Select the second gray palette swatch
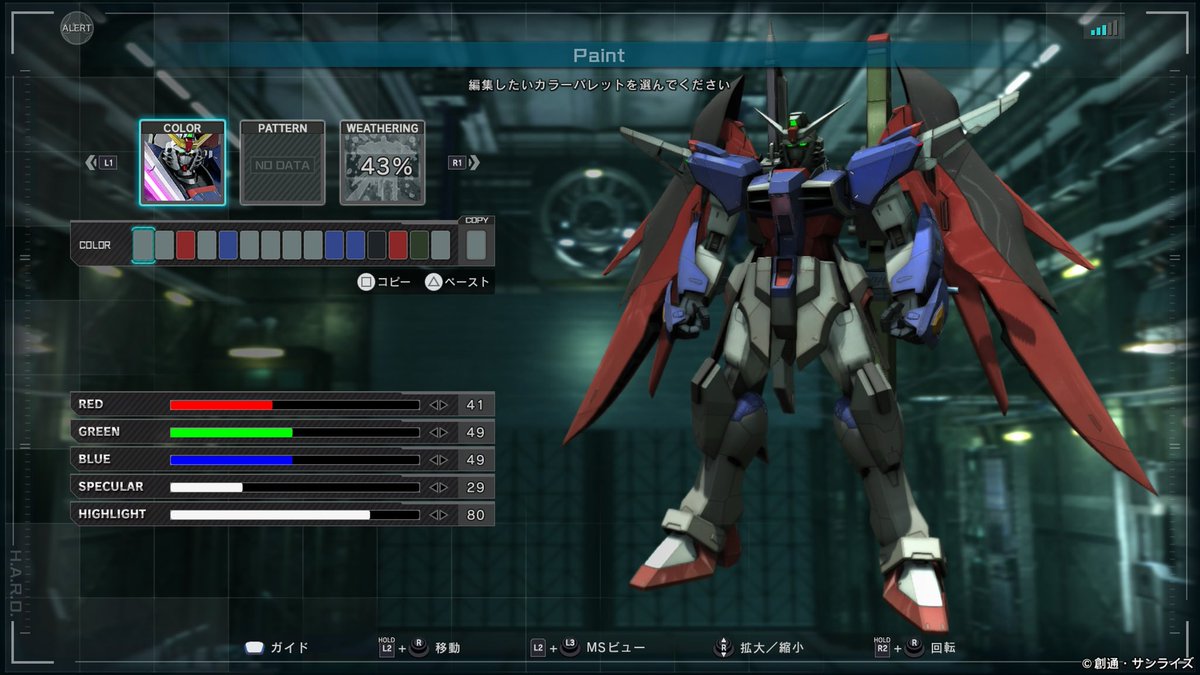Image resolution: width=1200 pixels, height=675 pixels. 164,245
